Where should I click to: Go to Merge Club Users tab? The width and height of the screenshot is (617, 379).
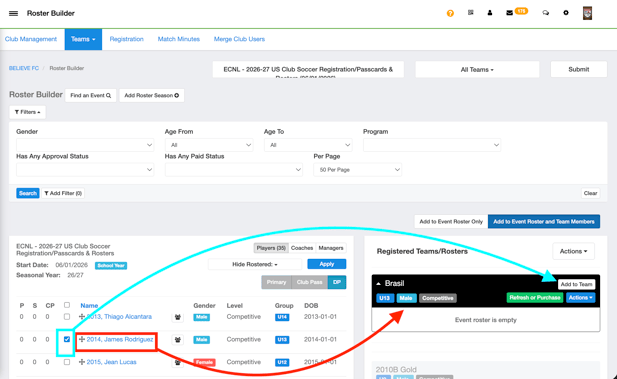pos(239,39)
